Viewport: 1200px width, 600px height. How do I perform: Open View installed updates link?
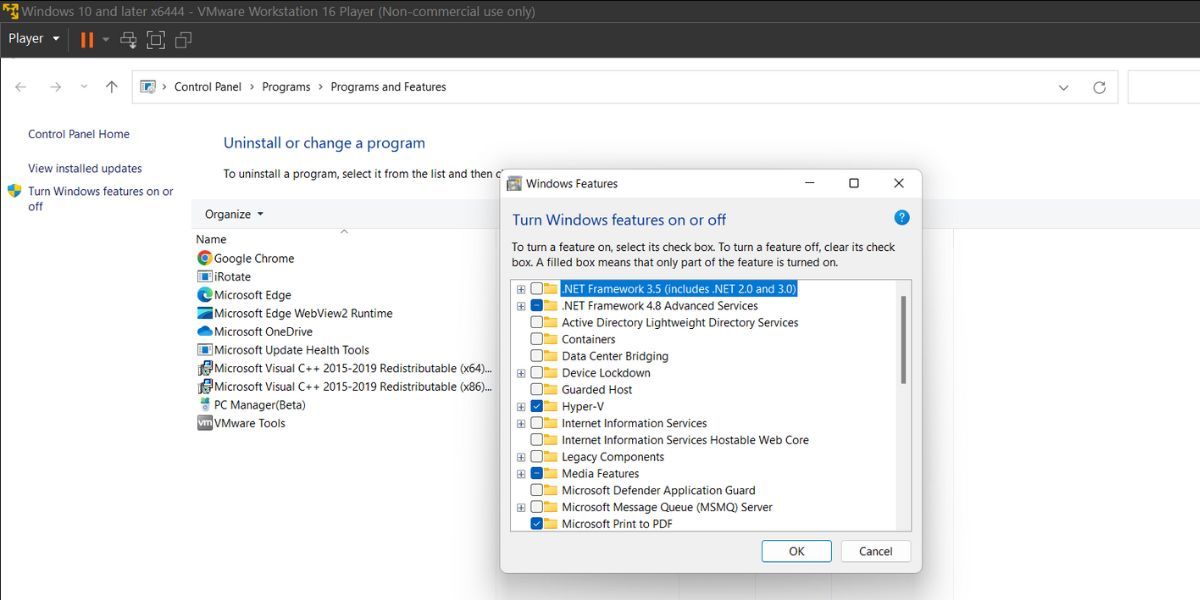85,169
